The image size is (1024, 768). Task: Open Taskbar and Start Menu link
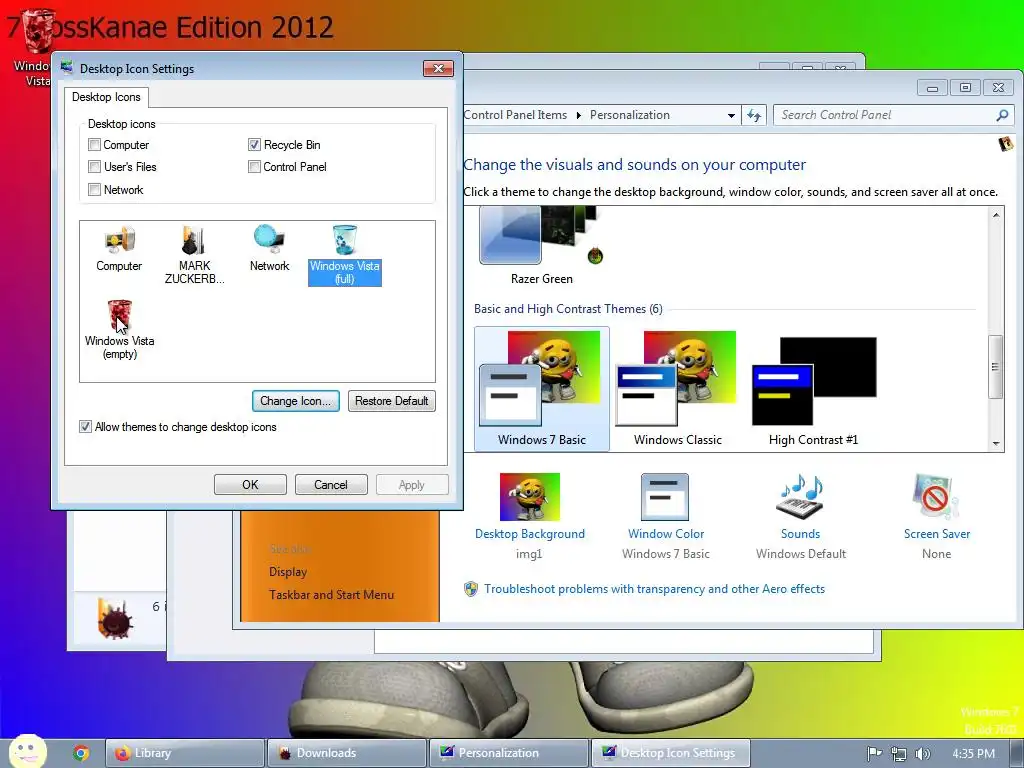(332, 595)
